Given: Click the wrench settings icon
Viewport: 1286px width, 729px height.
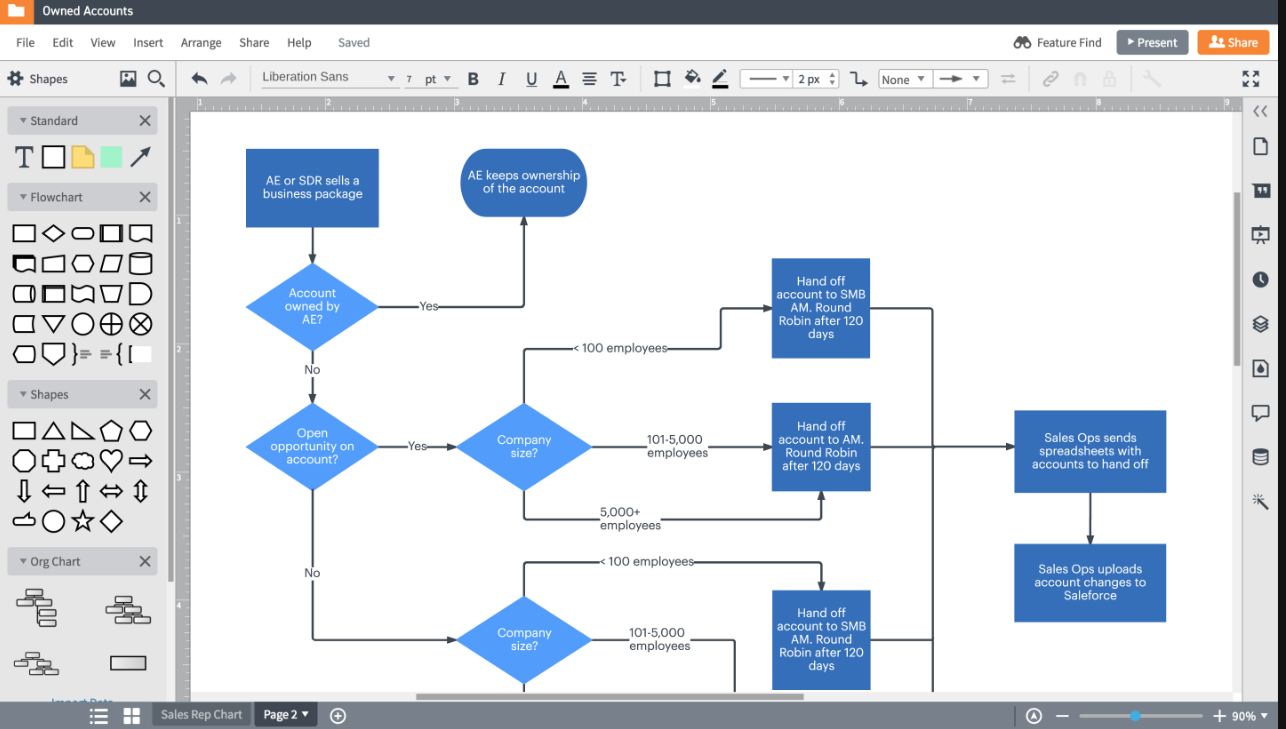Looking at the screenshot, I should pyautogui.click(x=1152, y=79).
